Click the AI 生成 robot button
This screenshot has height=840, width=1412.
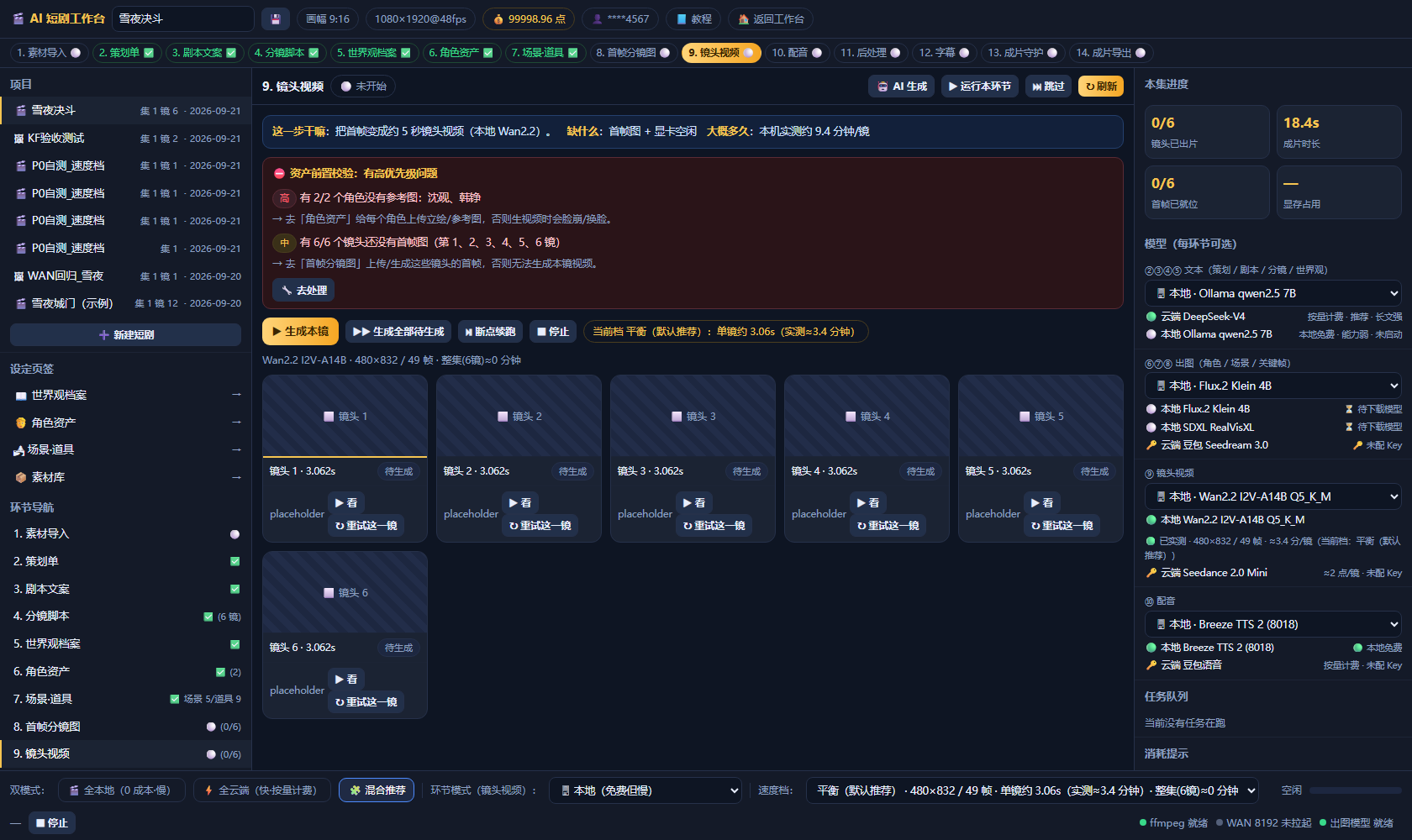pyautogui.click(x=901, y=86)
